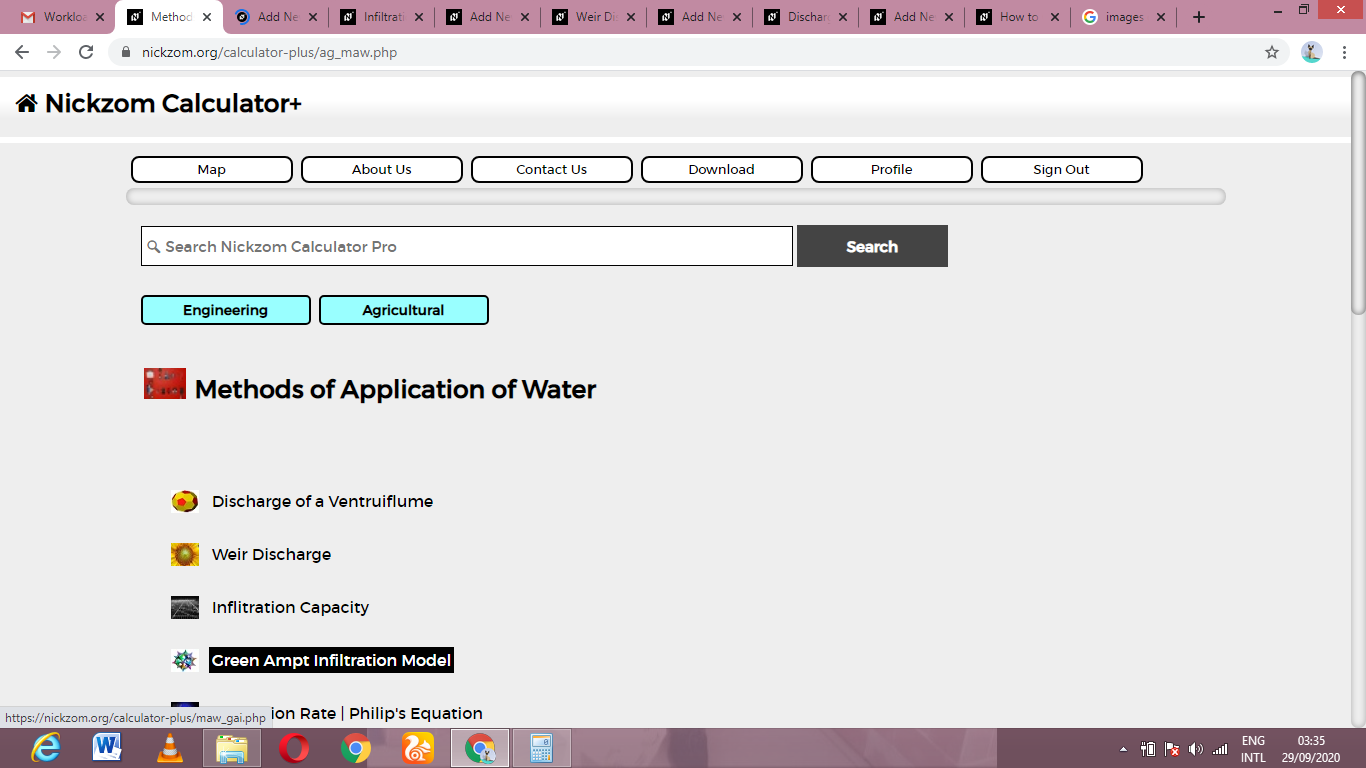Click the Methods of Application of Water heading
Screen dimensions: 1366x768
tap(395, 389)
